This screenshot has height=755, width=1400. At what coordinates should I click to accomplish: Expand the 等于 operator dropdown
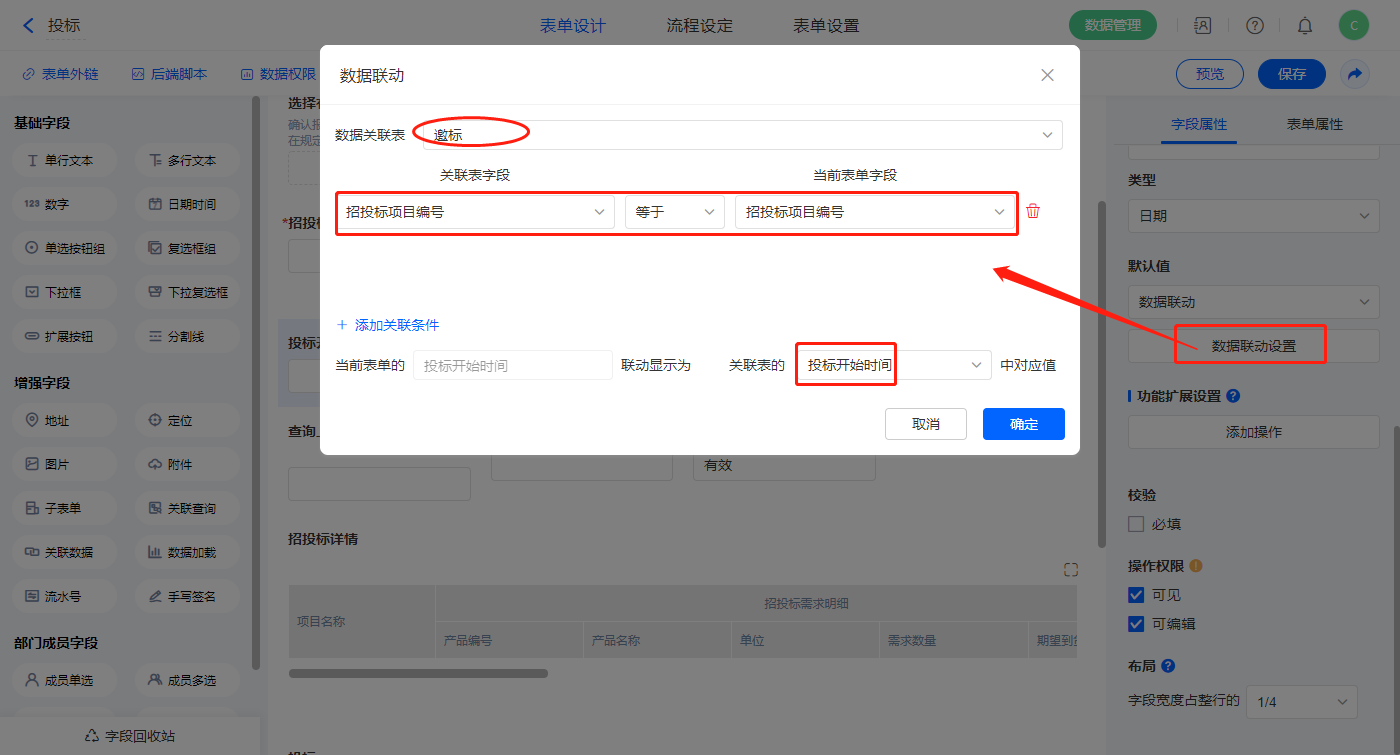coord(674,212)
